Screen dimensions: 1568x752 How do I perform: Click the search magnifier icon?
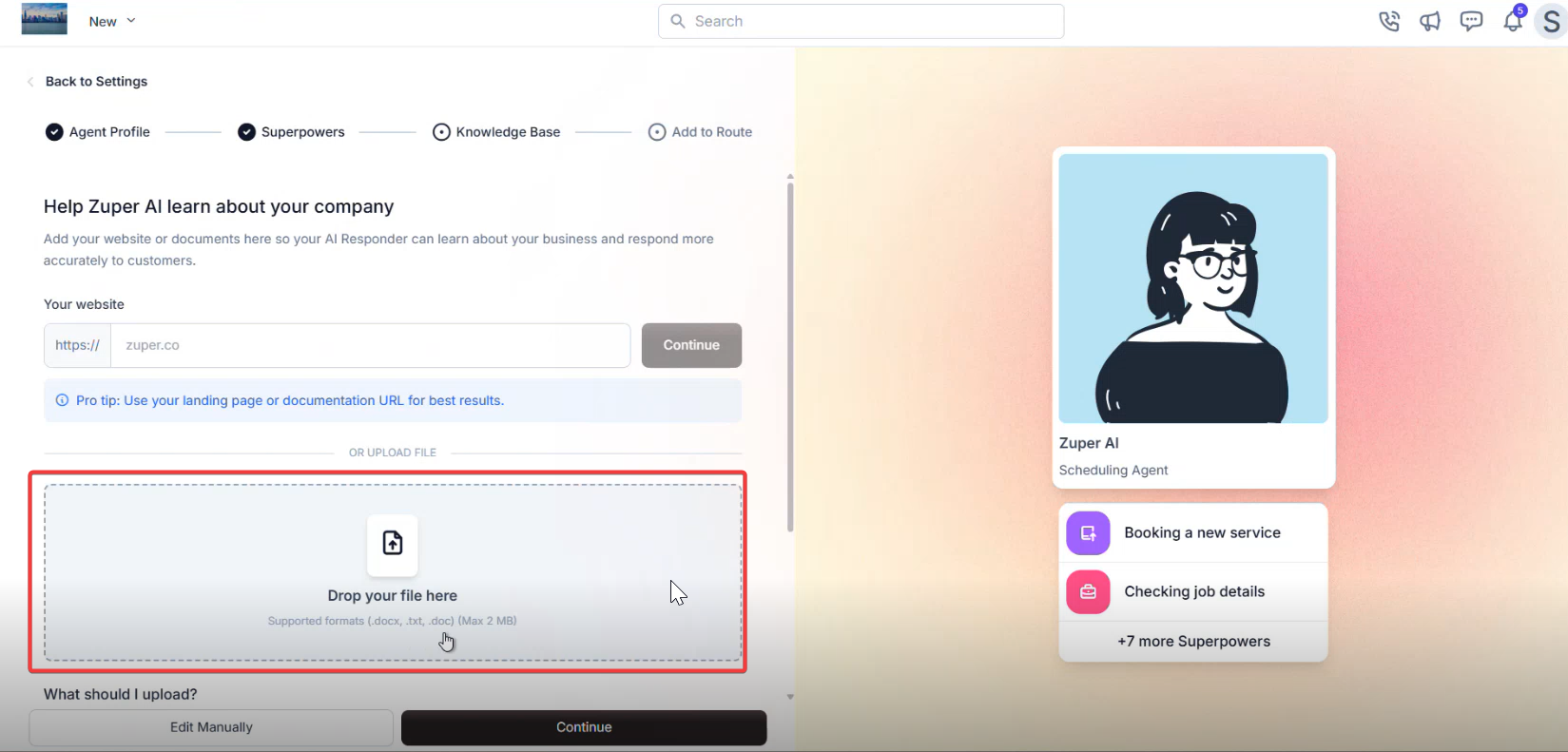click(677, 21)
